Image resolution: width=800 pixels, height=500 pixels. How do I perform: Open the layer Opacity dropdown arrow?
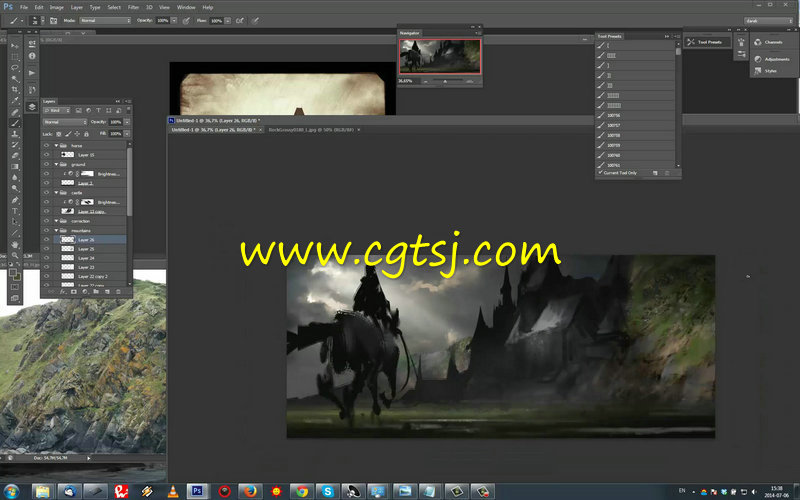coord(127,122)
